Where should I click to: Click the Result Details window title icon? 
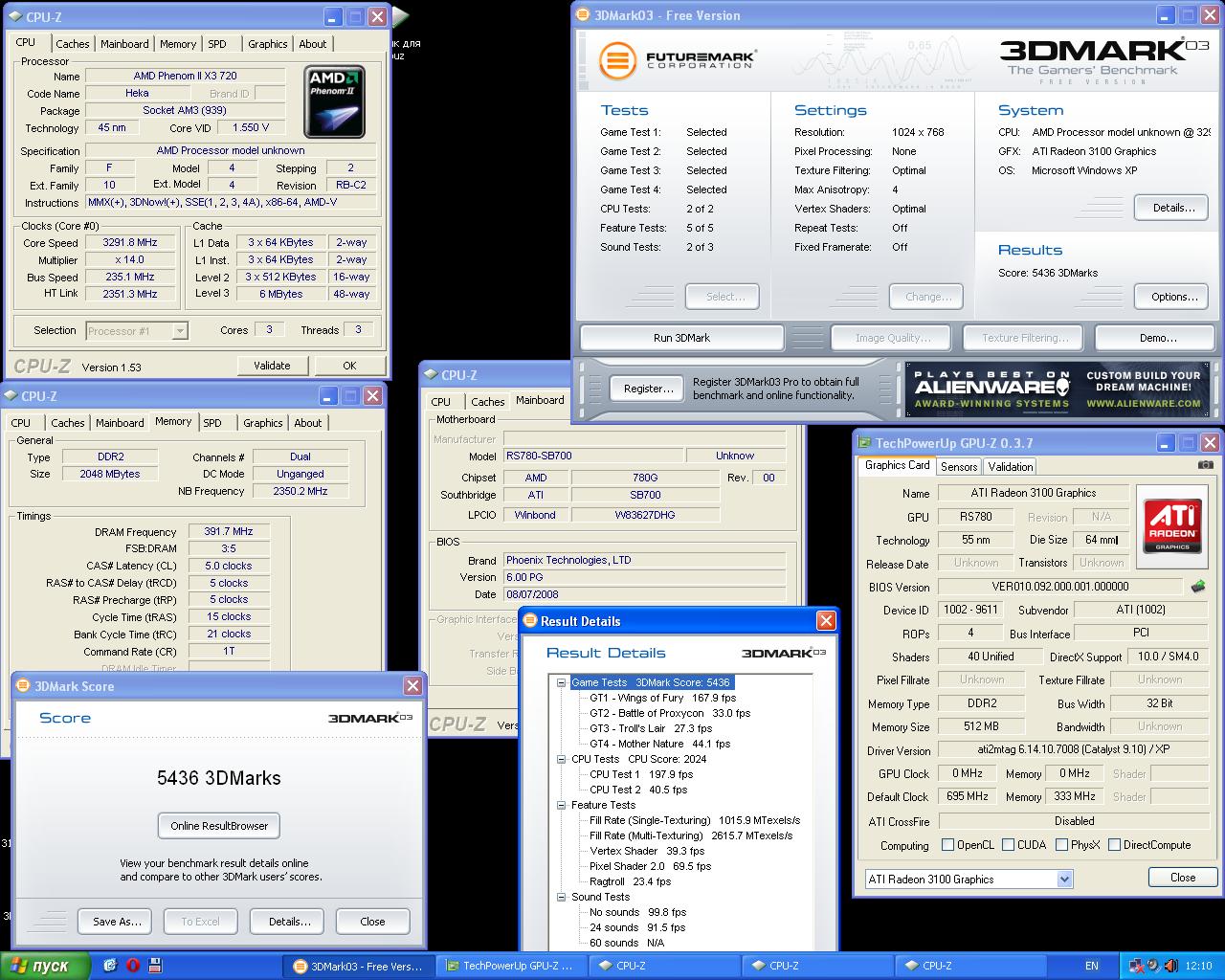tap(530, 621)
